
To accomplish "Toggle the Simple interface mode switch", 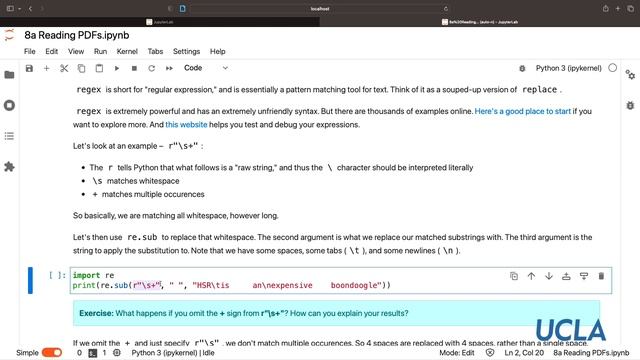I will (x=52, y=352).
